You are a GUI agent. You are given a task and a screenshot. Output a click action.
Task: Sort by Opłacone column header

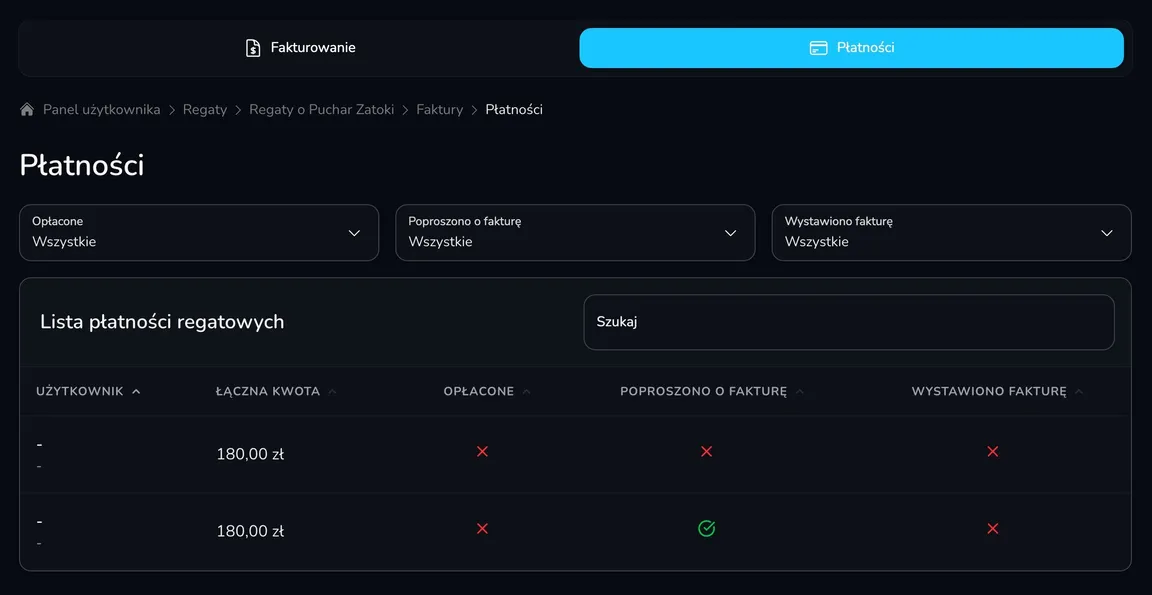[487, 392]
